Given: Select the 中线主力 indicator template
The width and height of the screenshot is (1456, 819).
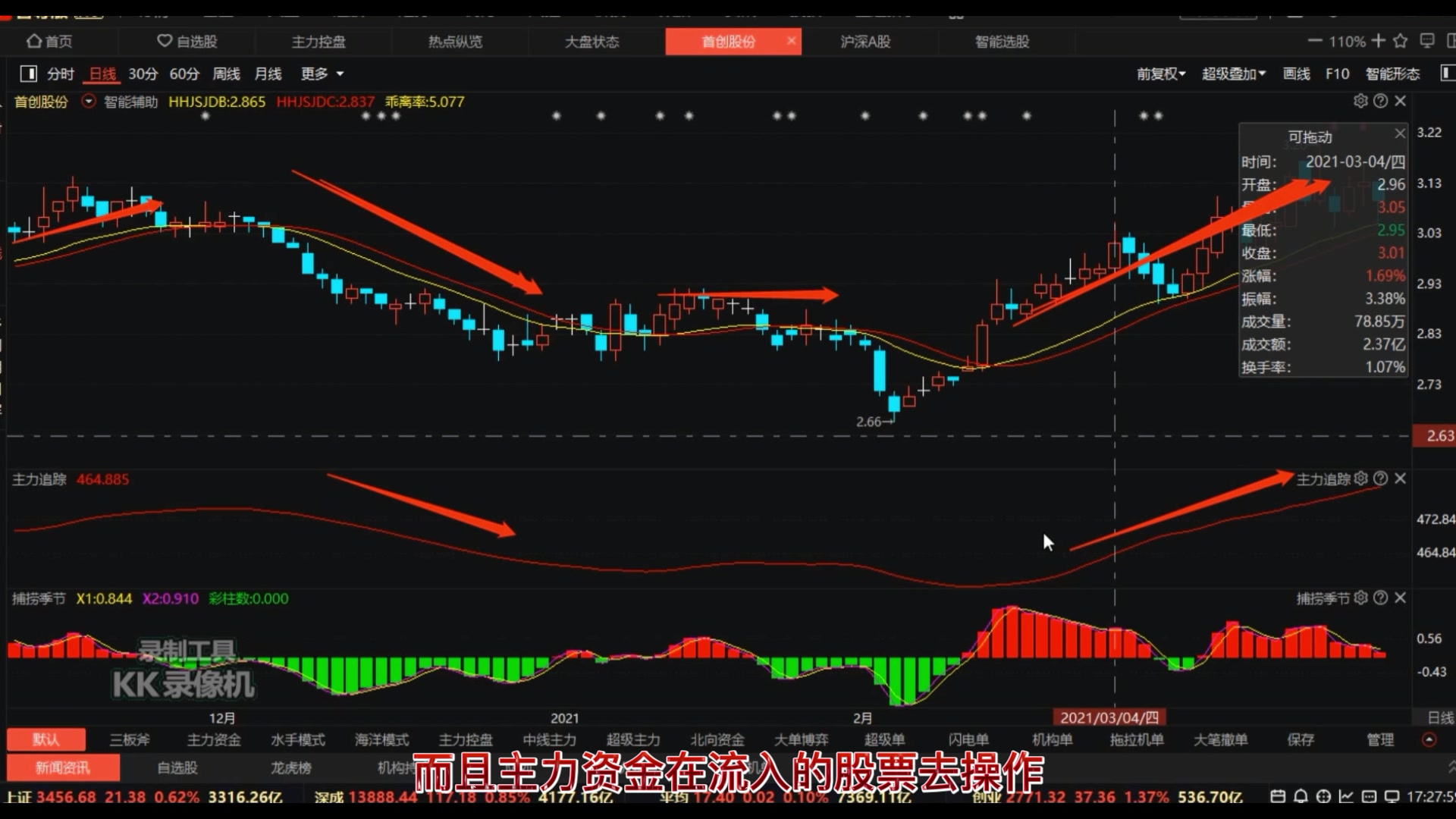Looking at the screenshot, I should [x=549, y=739].
